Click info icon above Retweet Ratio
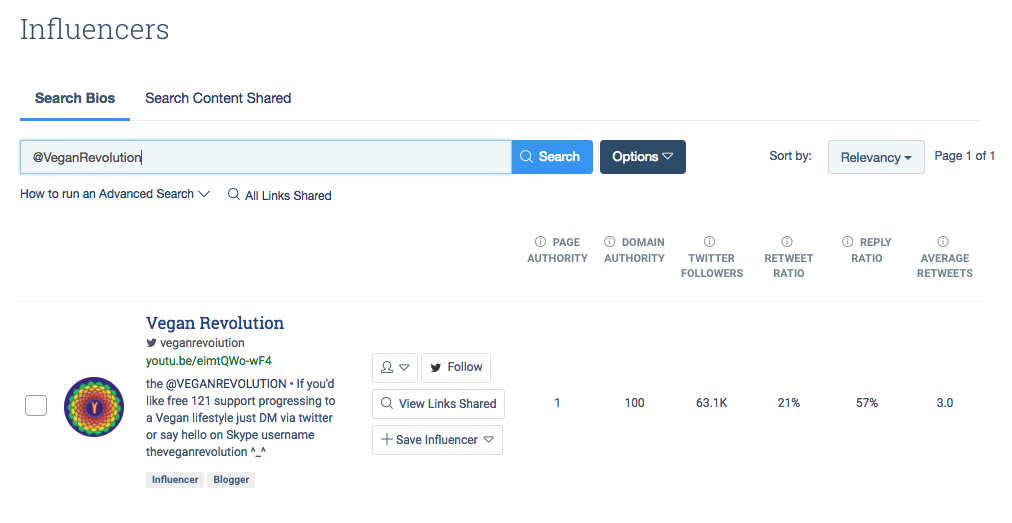The height and width of the screenshot is (523, 1012). 787,241
